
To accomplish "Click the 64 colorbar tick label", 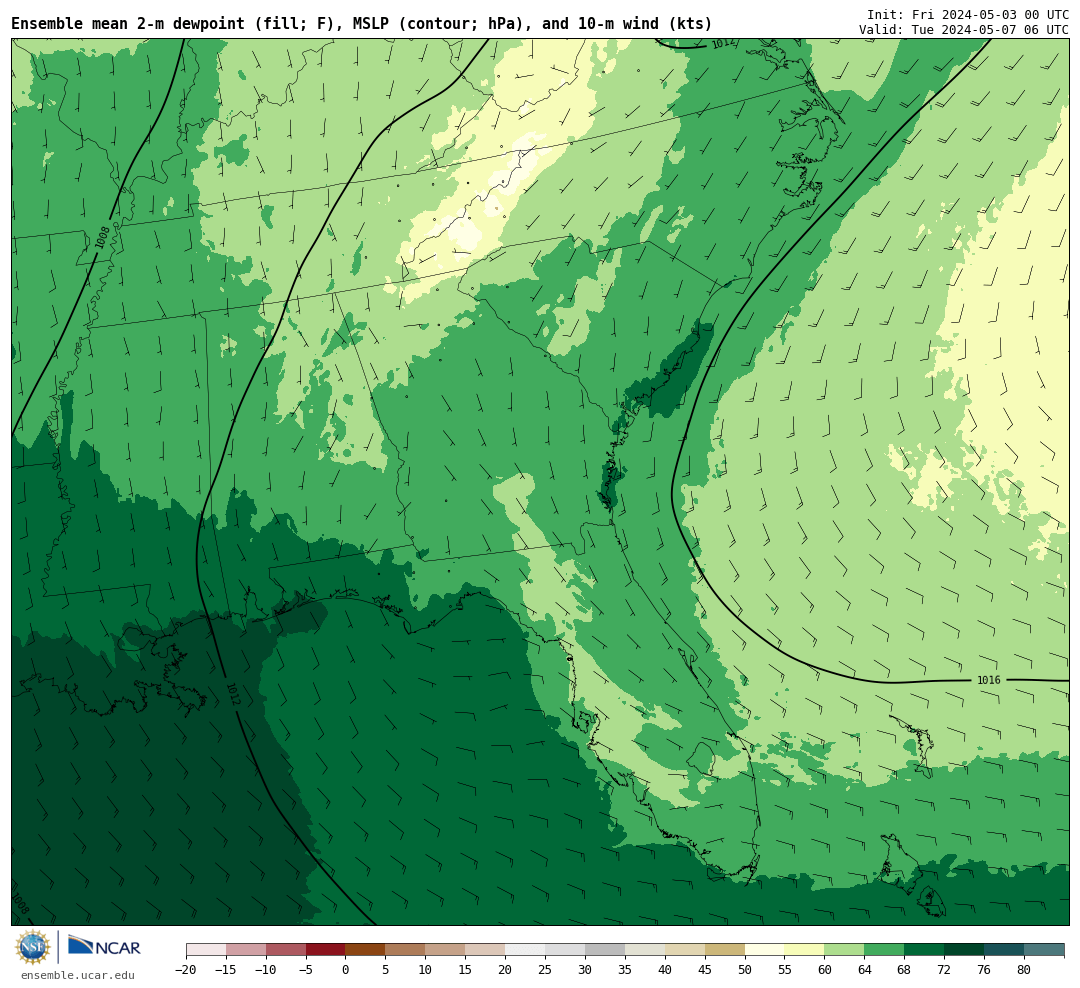I will pyautogui.click(x=864, y=969).
